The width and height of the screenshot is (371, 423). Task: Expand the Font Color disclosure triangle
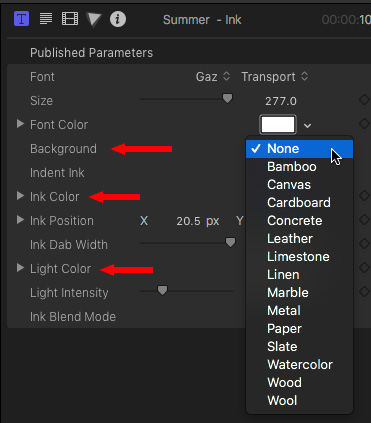click(x=20, y=124)
